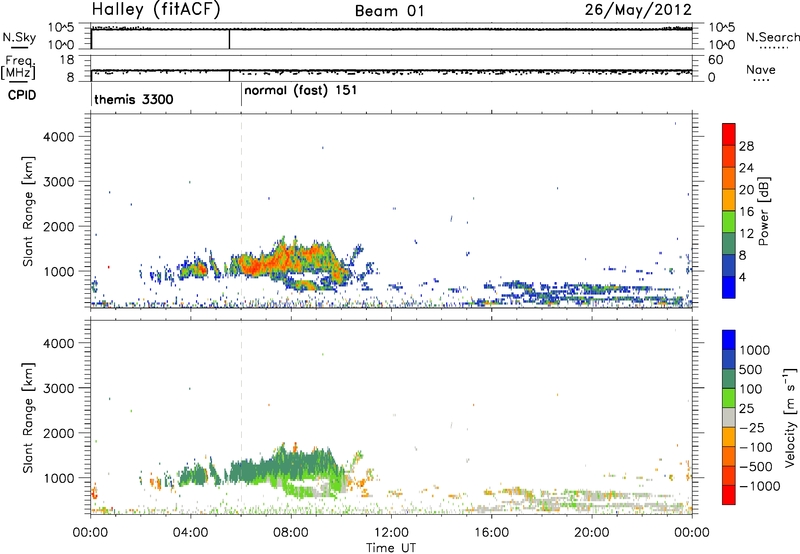Click the velocity plot 'Slant Range [km]' label
Viewport: 800px width, 554px height.
point(28,417)
